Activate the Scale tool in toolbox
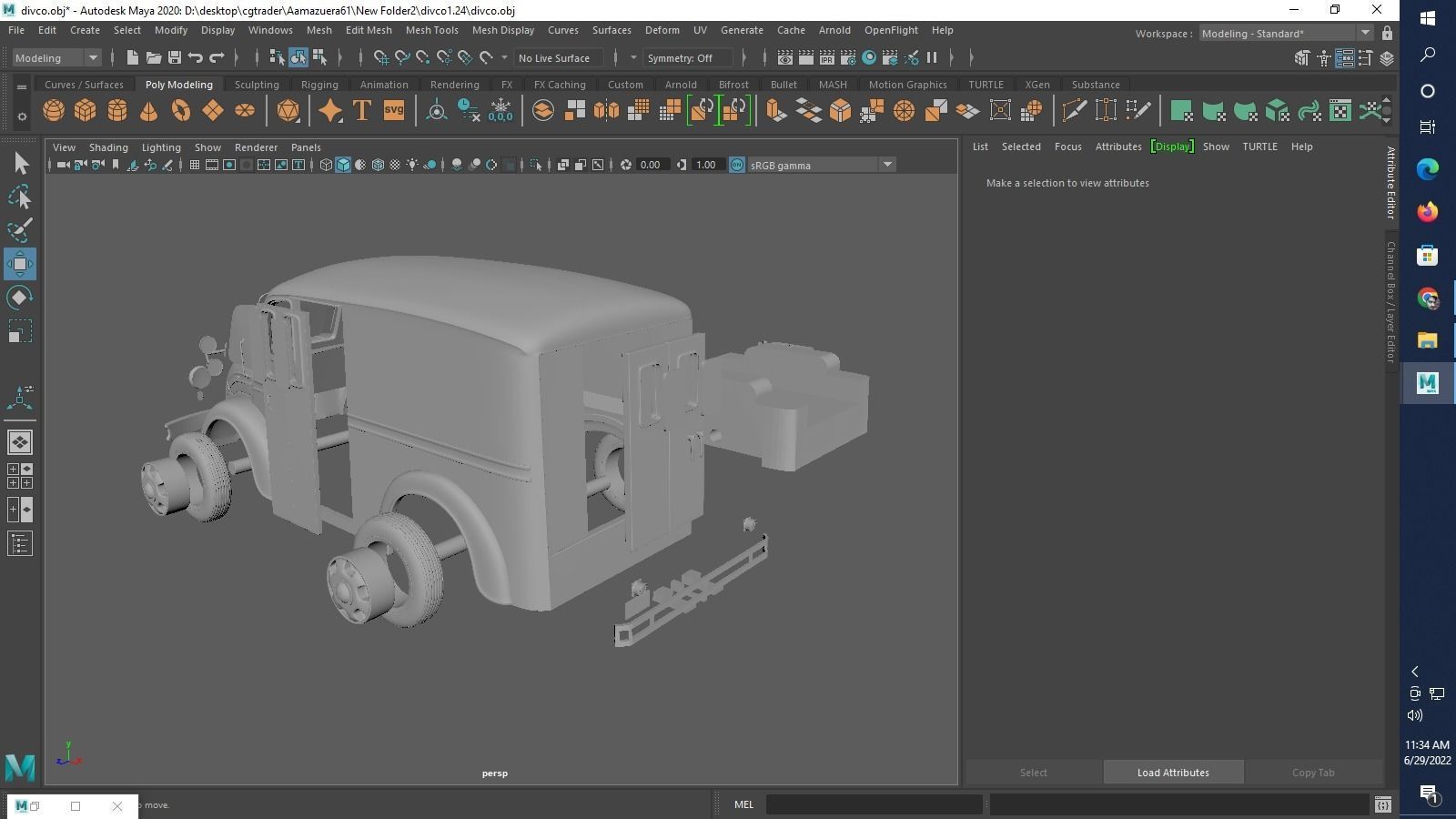 point(20,331)
